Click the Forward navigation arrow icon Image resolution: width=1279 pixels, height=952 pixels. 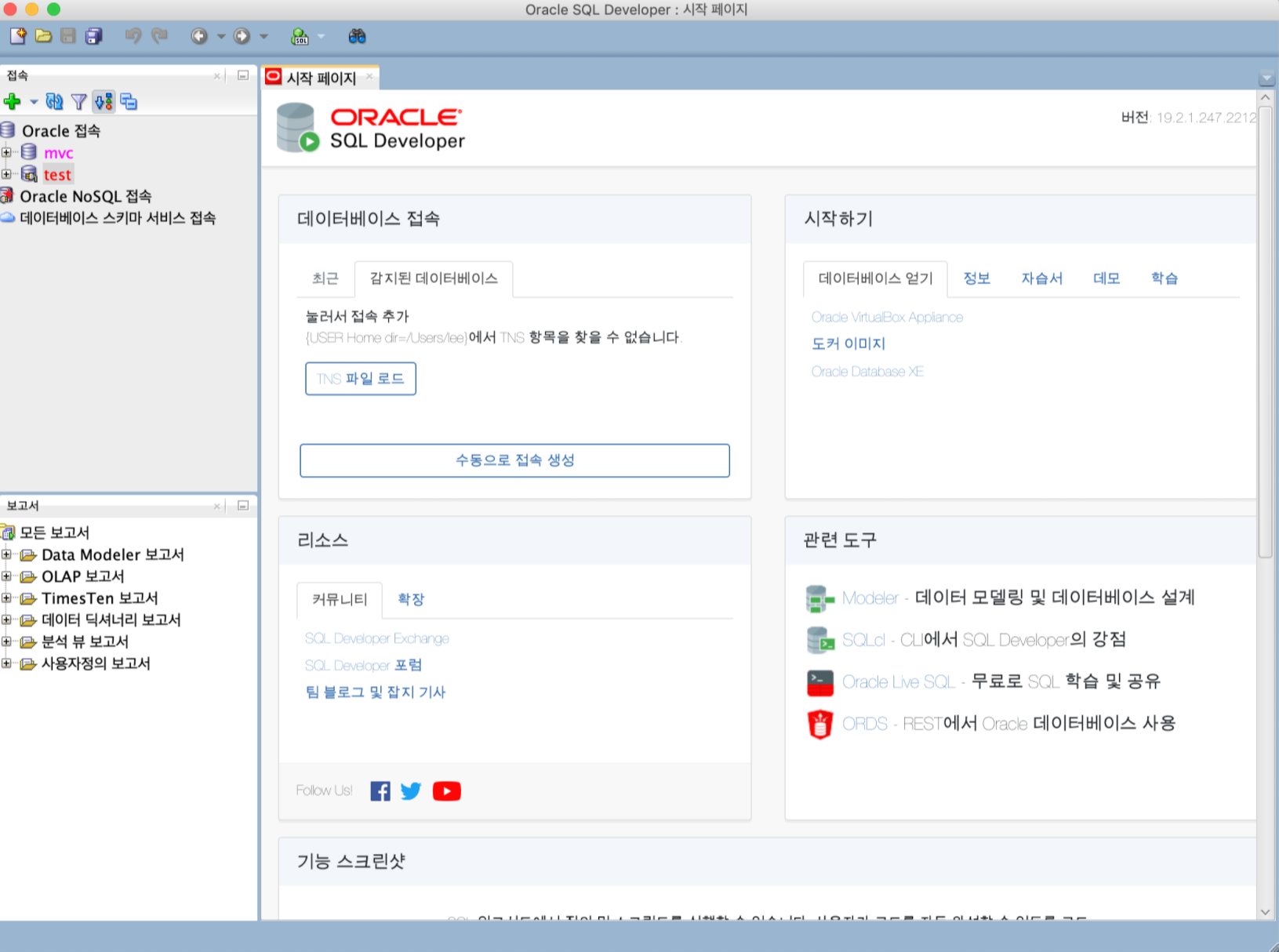[242, 36]
